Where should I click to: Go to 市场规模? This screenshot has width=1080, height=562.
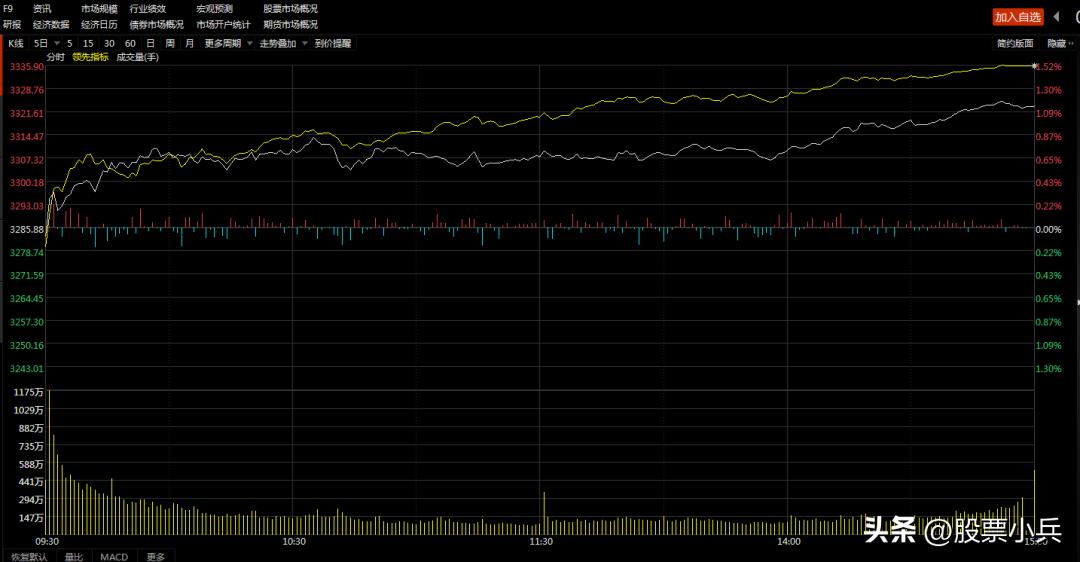click(x=99, y=9)
